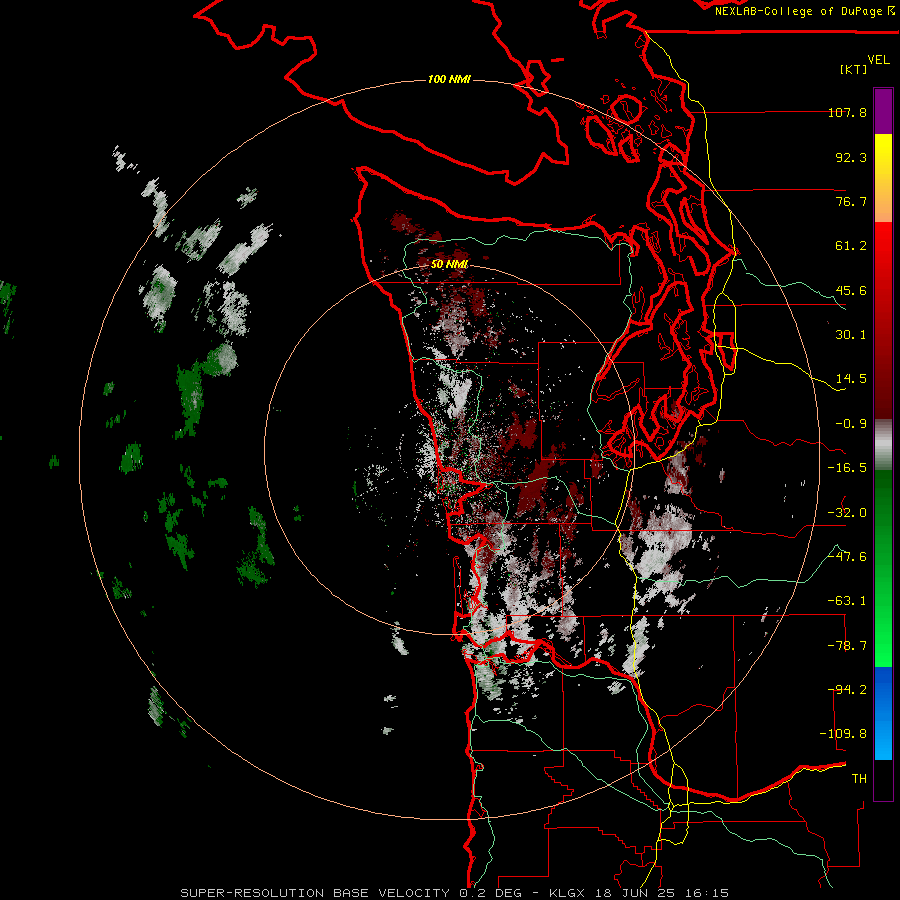
Task: Select the 76.7 velocity scale value
Action: (851, 201)
